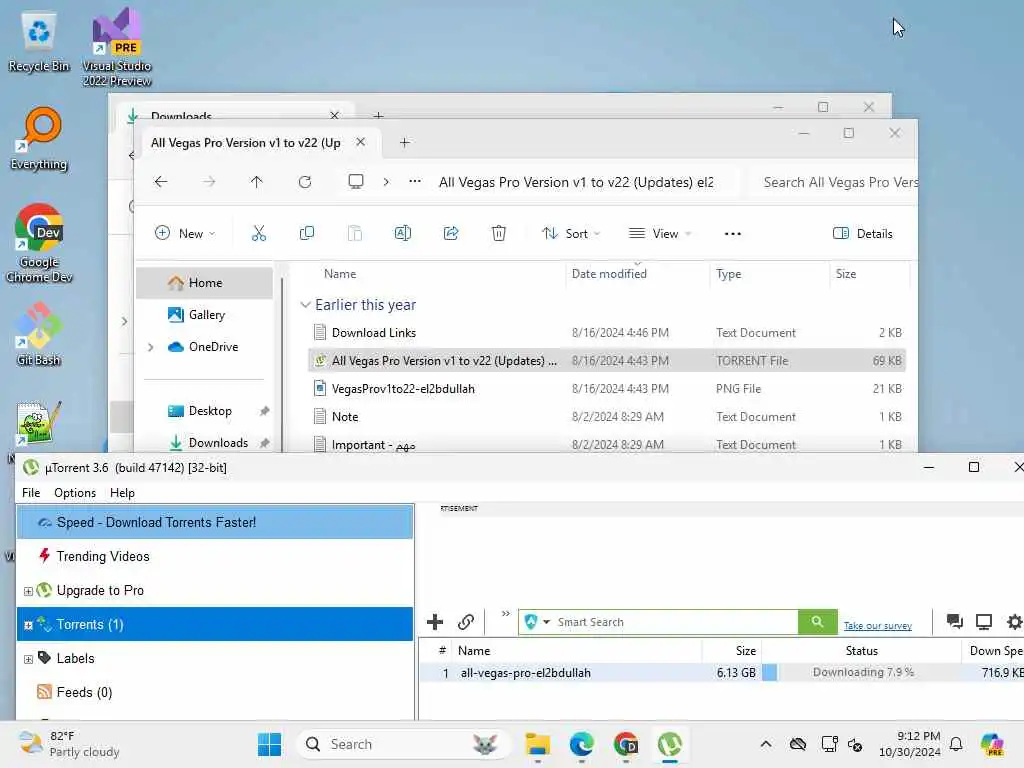
Task: Click the Take our survey link
Action: [x=877, y=625]
